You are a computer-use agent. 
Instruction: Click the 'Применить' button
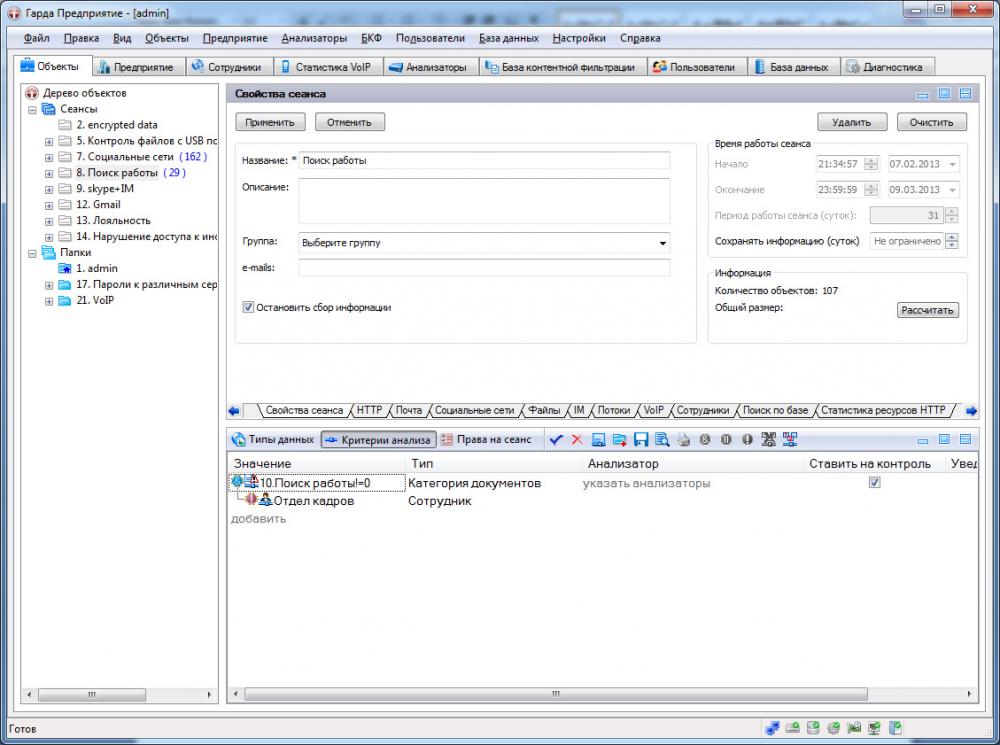[270, 122]
